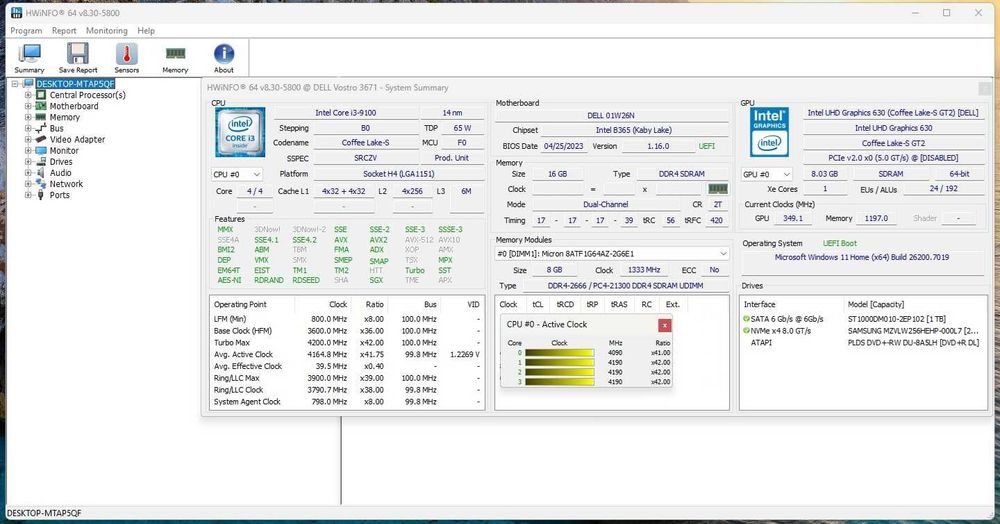Click the BIOS Date 04/25/2023 field
Viewport: 1000px width, 524px height.
[563, 146]
